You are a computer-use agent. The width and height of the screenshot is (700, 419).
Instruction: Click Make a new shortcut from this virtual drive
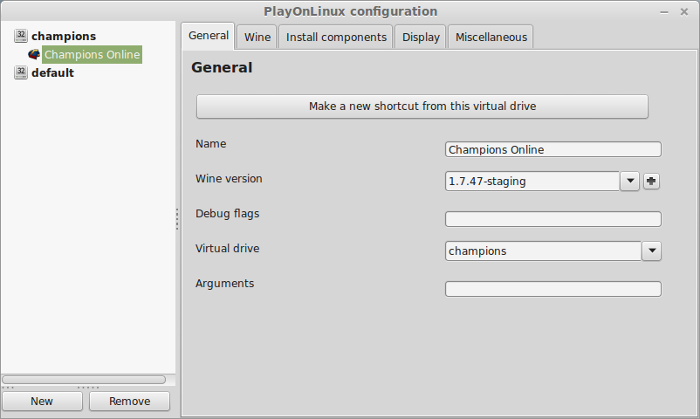422,106
